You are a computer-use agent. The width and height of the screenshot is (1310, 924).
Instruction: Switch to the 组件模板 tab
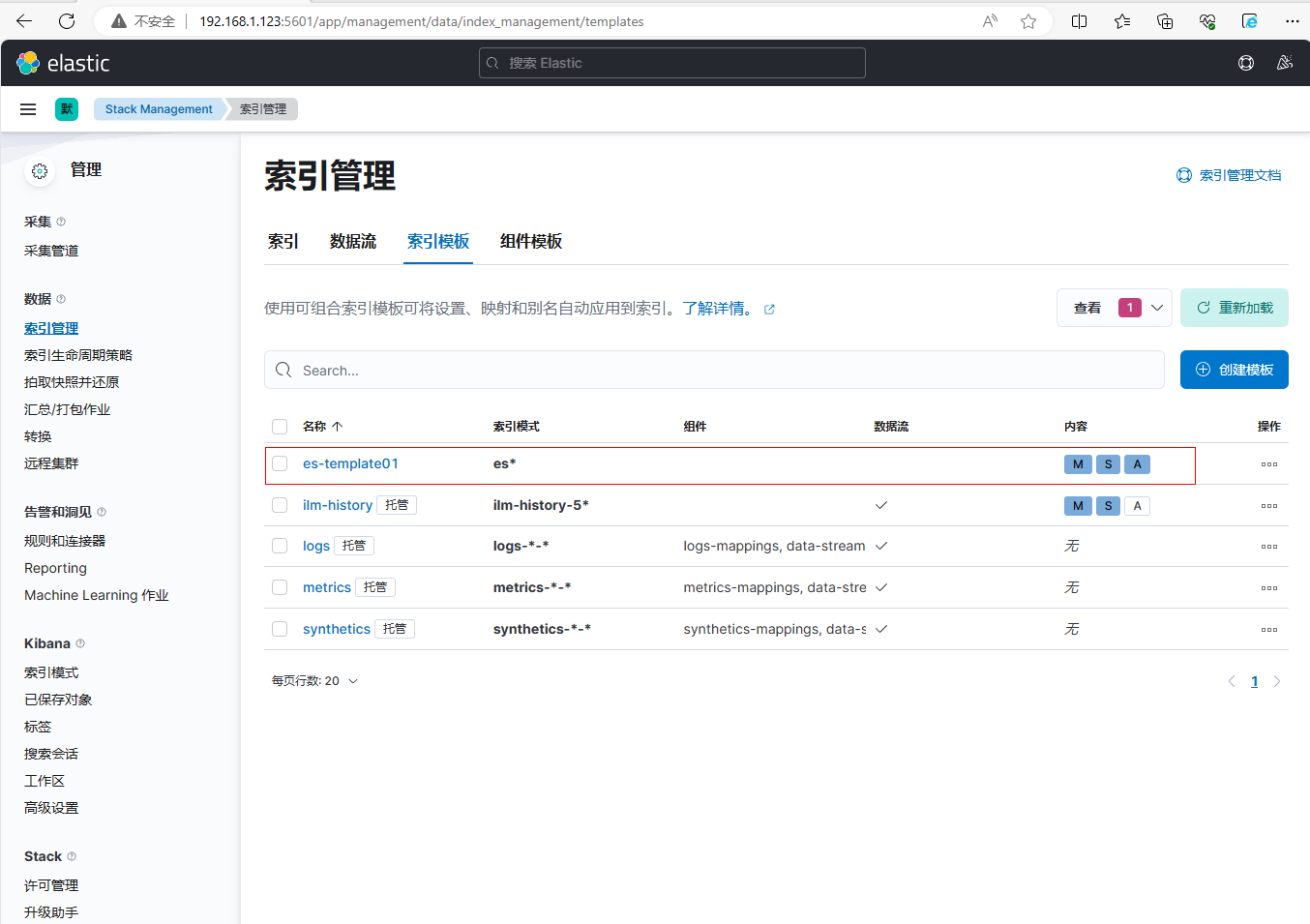(530, 242)
